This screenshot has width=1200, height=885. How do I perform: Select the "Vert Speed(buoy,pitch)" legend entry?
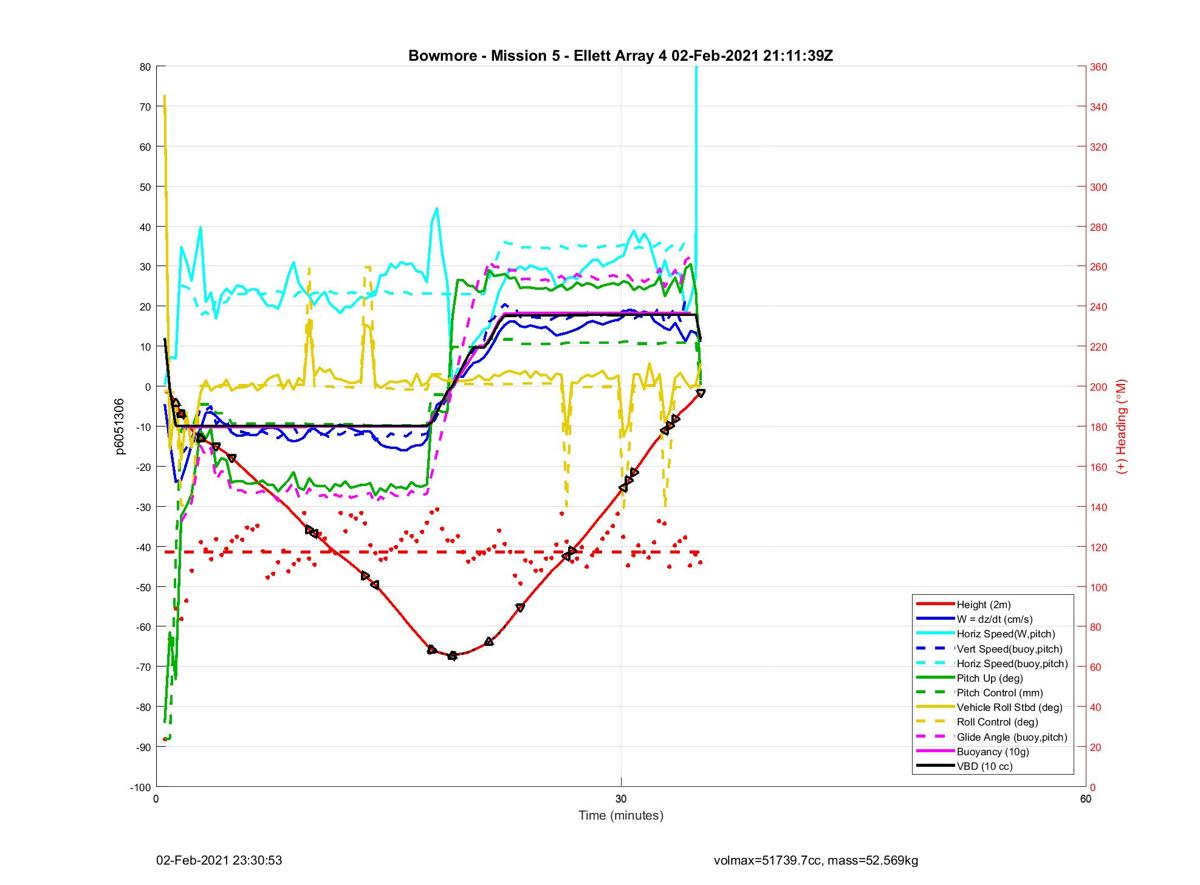click(x=1010, y=649)
